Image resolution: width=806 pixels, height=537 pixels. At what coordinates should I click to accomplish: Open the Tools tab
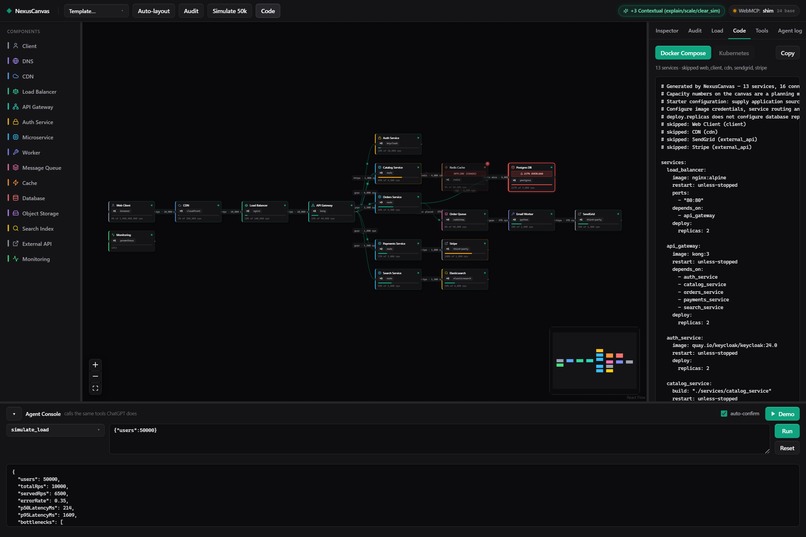click(762, 31)
